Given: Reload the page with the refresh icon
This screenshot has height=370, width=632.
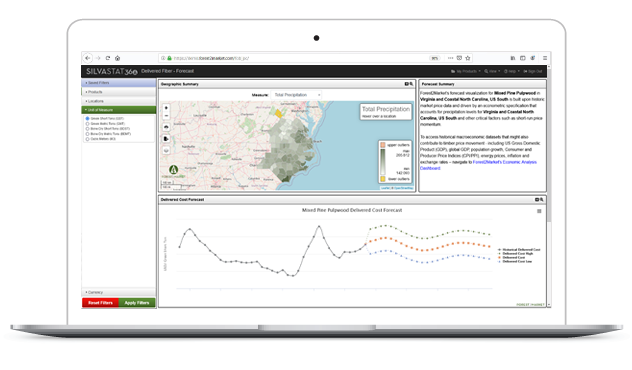Looking at the screenshot, I should coord(108,58).
